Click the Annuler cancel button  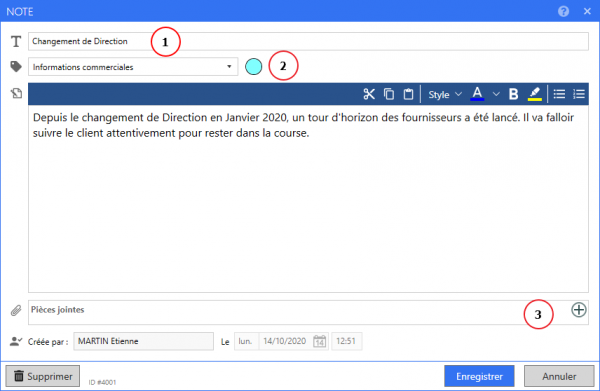pos(559,376)
